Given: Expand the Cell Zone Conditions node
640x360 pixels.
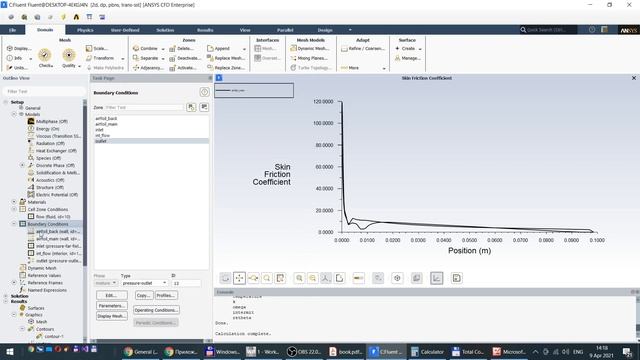Looking at the screenshot, I should (x=14, y=209).
